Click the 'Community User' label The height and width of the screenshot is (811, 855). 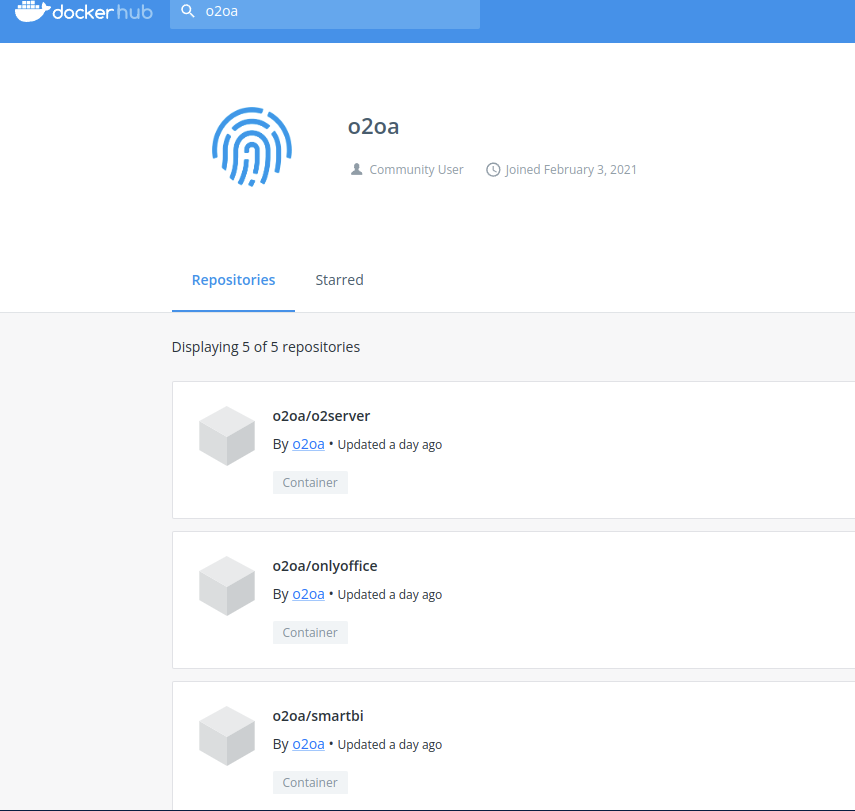[417, 170]
